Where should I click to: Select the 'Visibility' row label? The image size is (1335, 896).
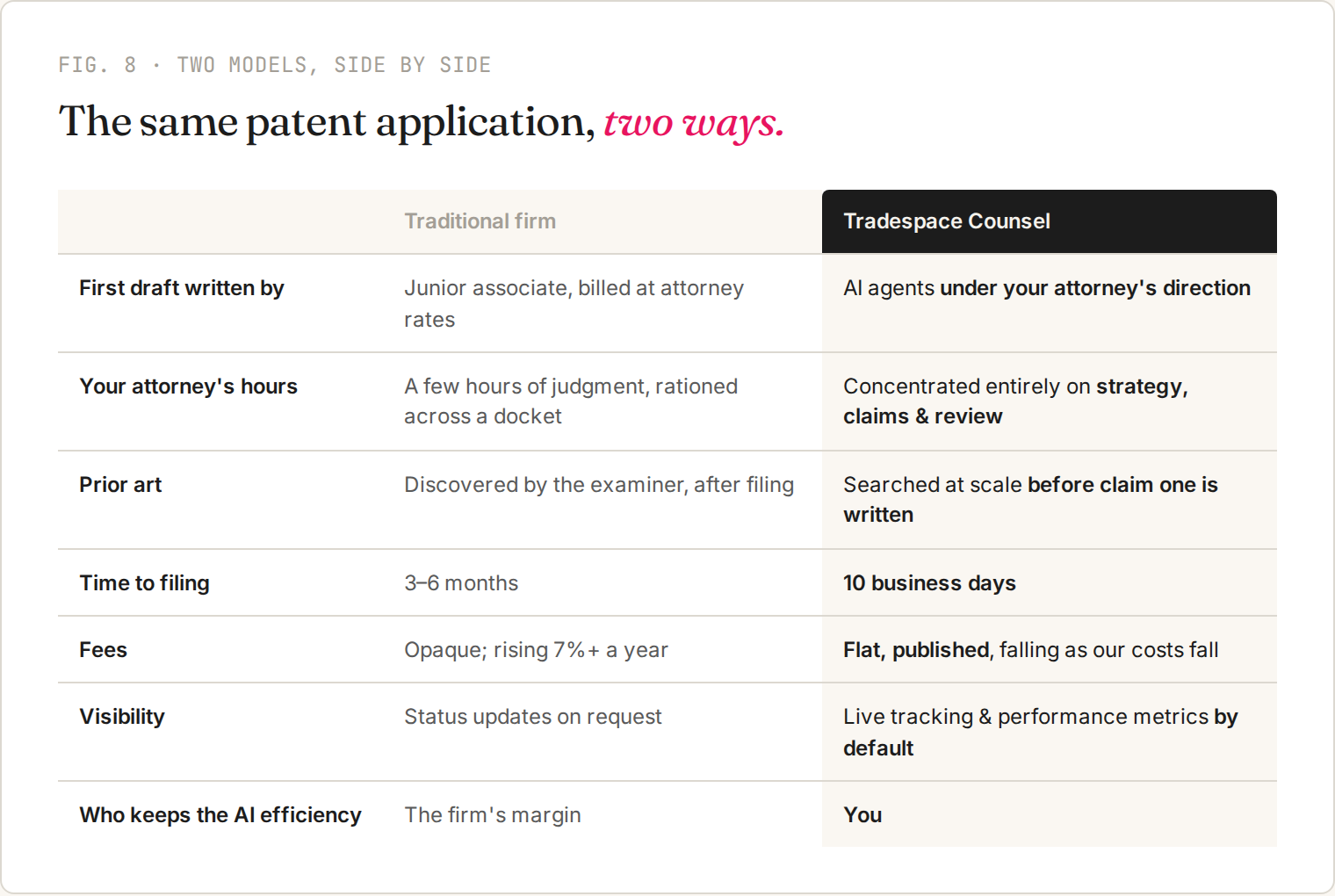pyautogui.click(x=122, y=717)
